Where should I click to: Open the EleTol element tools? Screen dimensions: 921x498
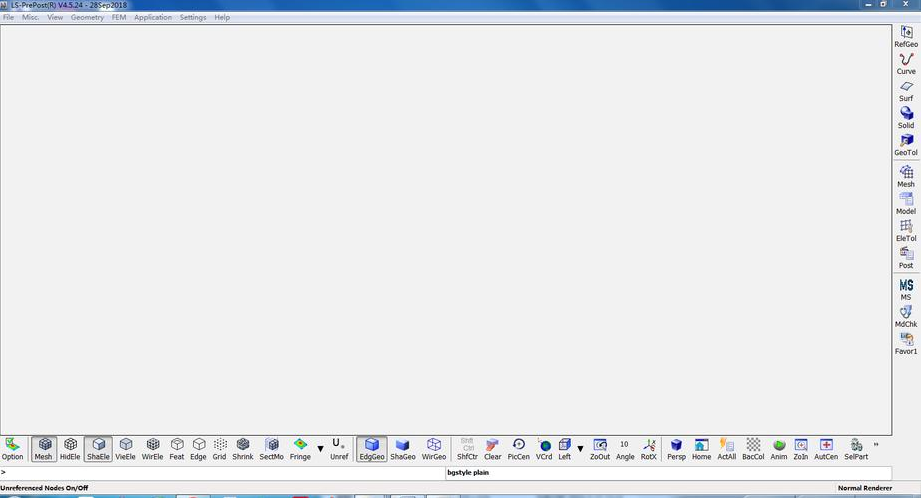906,230
